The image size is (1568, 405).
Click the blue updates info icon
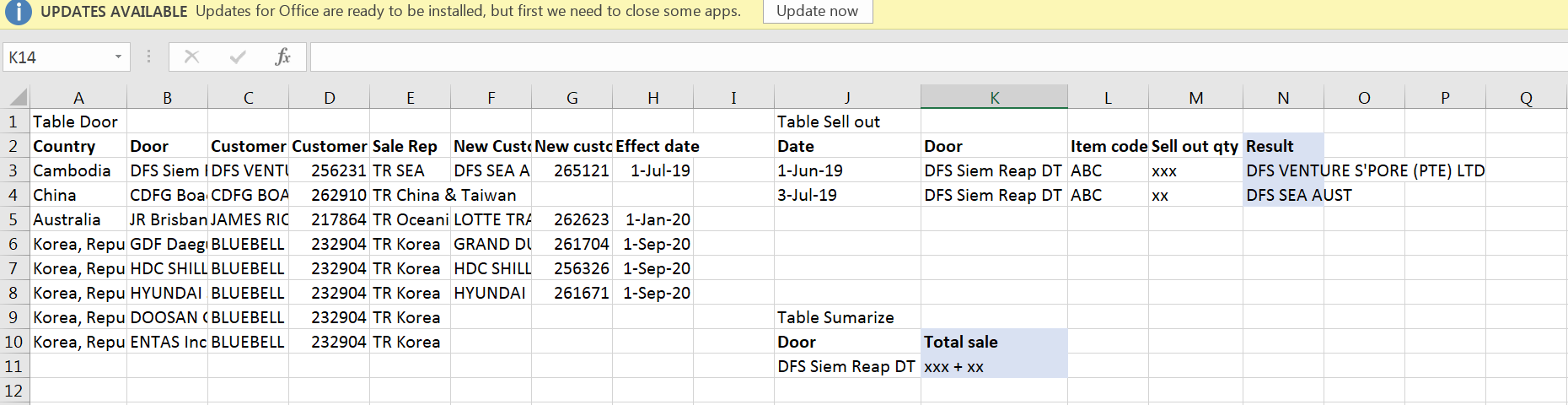pyautogui.click(x=18, y=12)
